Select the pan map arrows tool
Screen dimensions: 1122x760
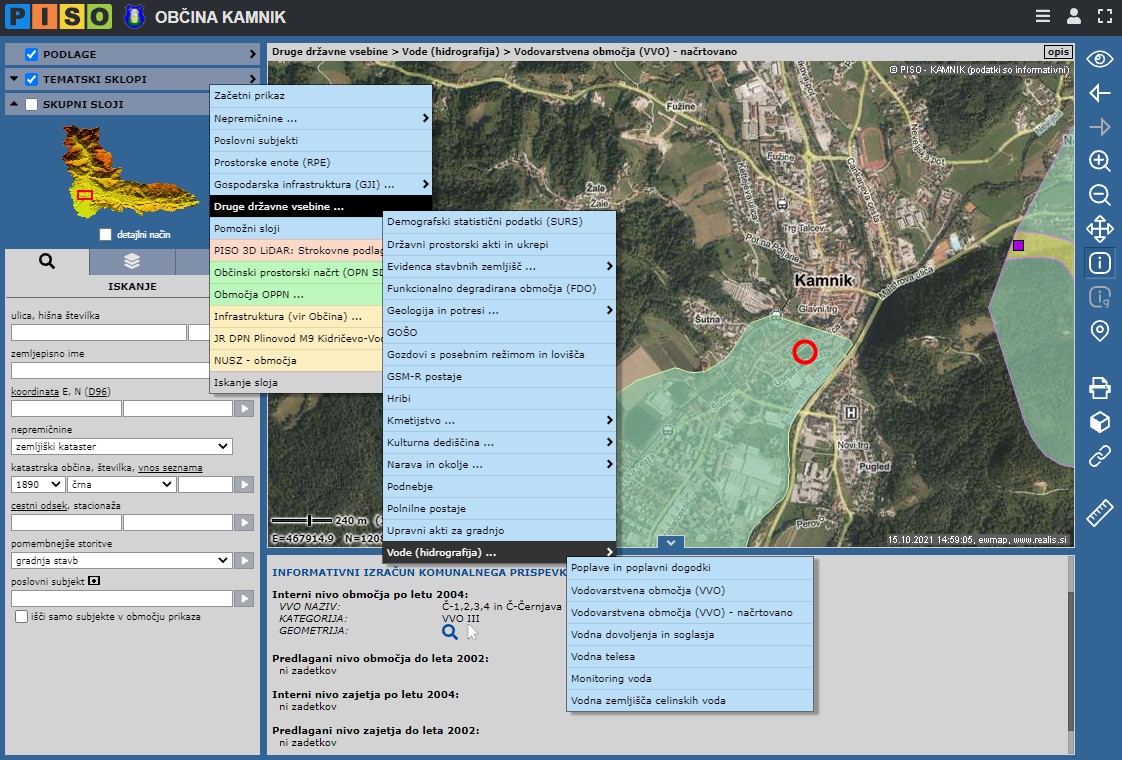(1099, 229)
